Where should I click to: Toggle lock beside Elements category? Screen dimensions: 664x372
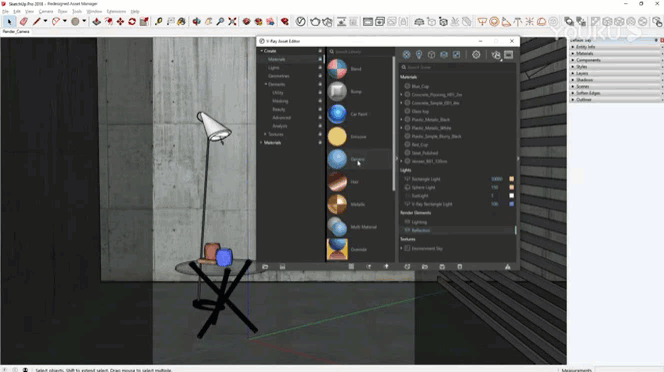point(320,84)
